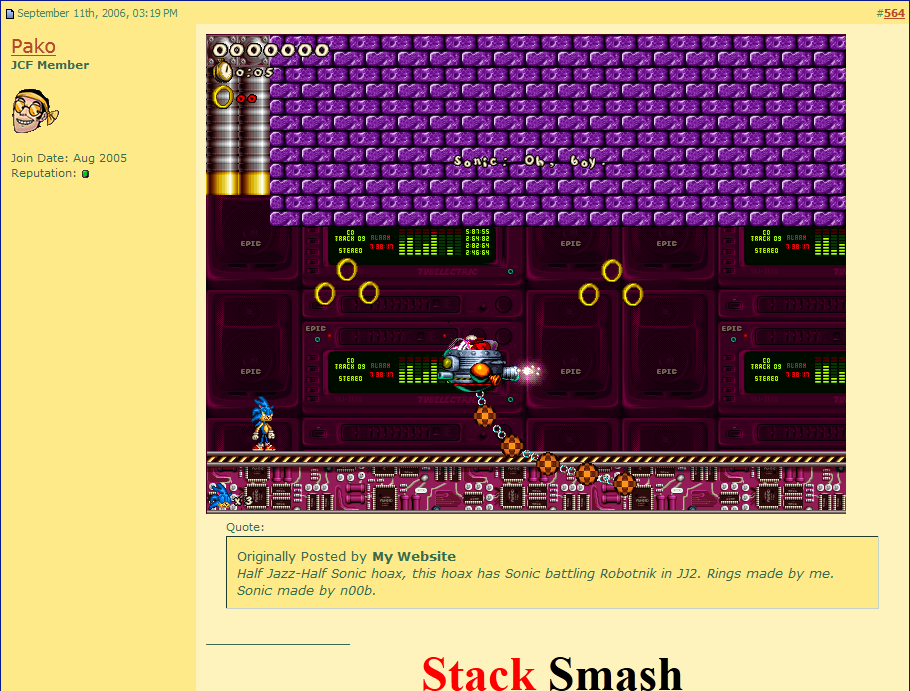Click the "Quote:" label above the quote box
910x691 pixels.
pos(245,527)
